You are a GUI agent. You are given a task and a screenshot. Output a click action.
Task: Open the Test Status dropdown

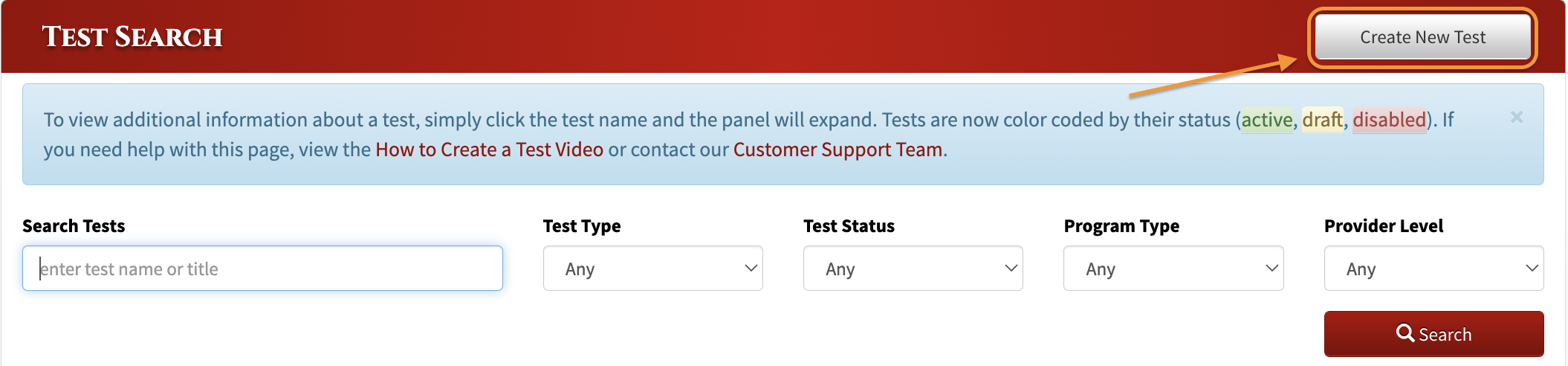913,269
